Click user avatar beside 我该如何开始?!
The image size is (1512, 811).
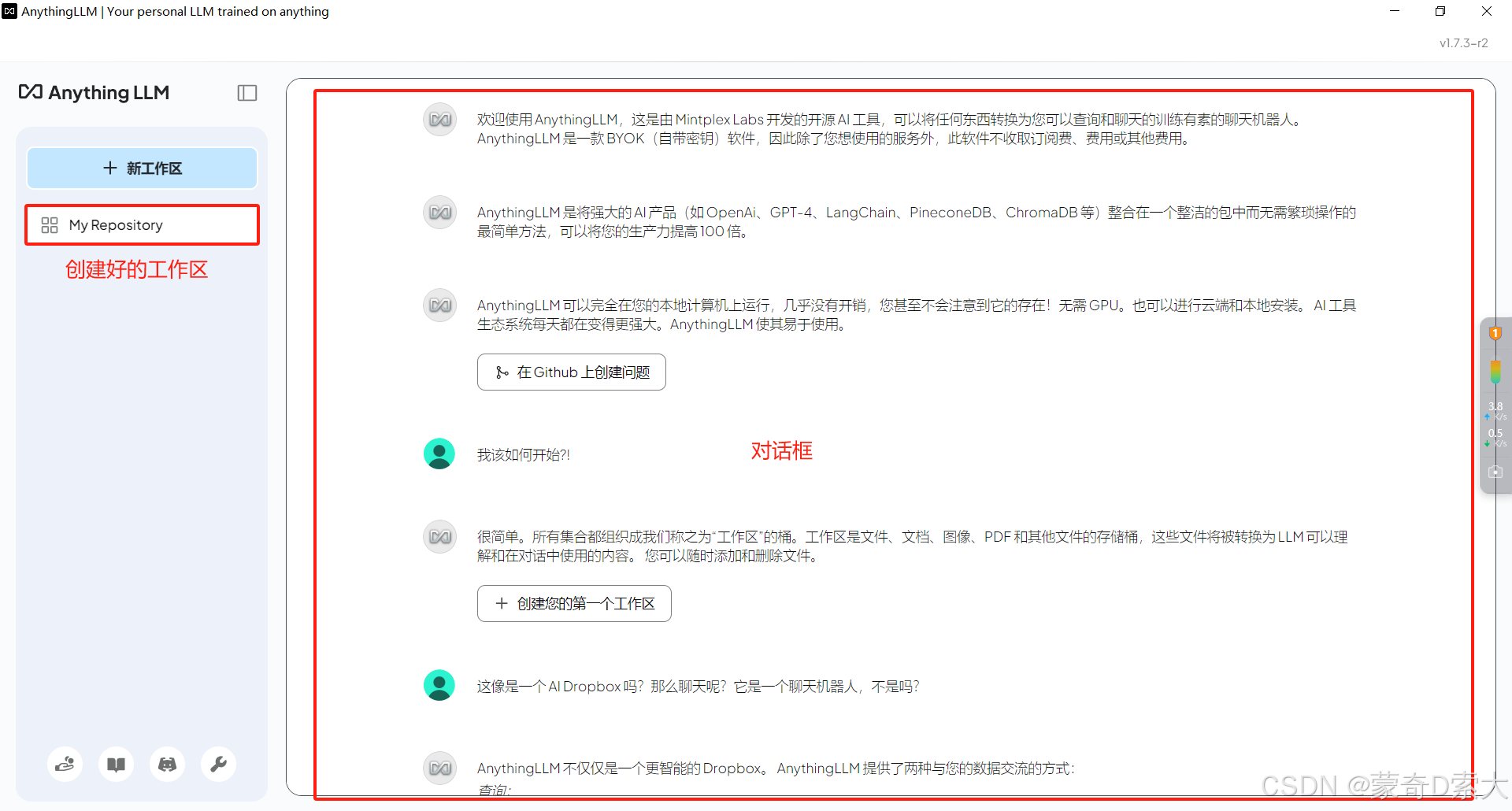[x=439, y=454]
